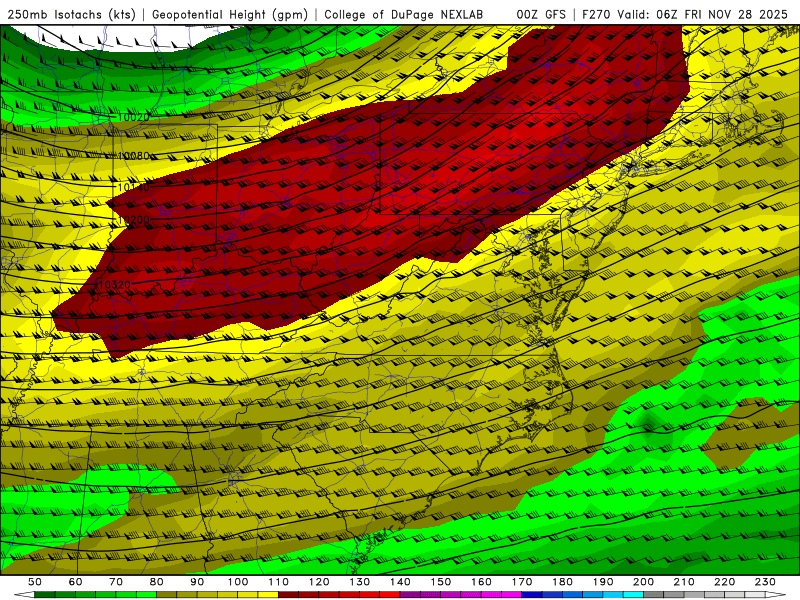This screenshot has height=600, width=800.
Task: Click the 160 value on the color scale
Action: pos(481,582)
